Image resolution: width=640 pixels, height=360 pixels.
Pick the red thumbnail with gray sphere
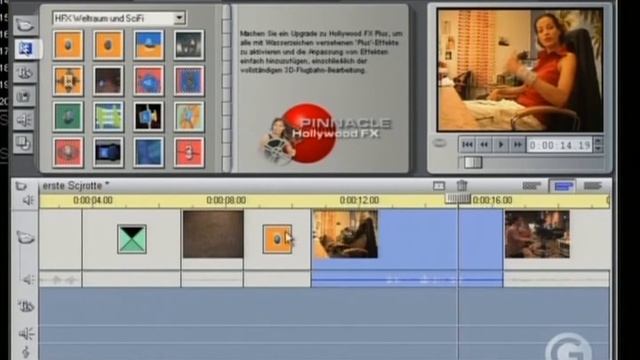tap(68, 153)
